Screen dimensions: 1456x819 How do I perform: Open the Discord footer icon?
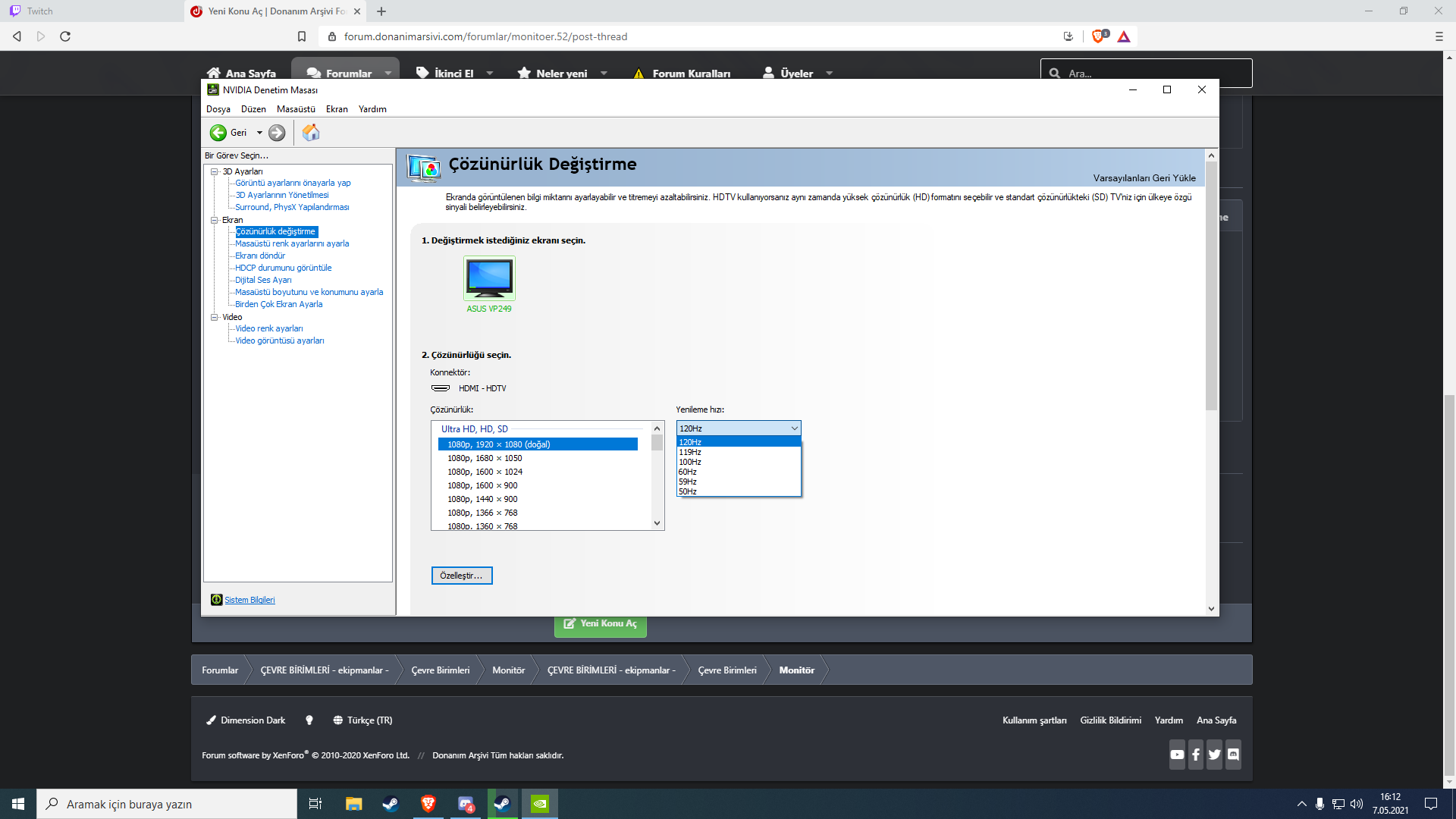[x=1234, y=755]
